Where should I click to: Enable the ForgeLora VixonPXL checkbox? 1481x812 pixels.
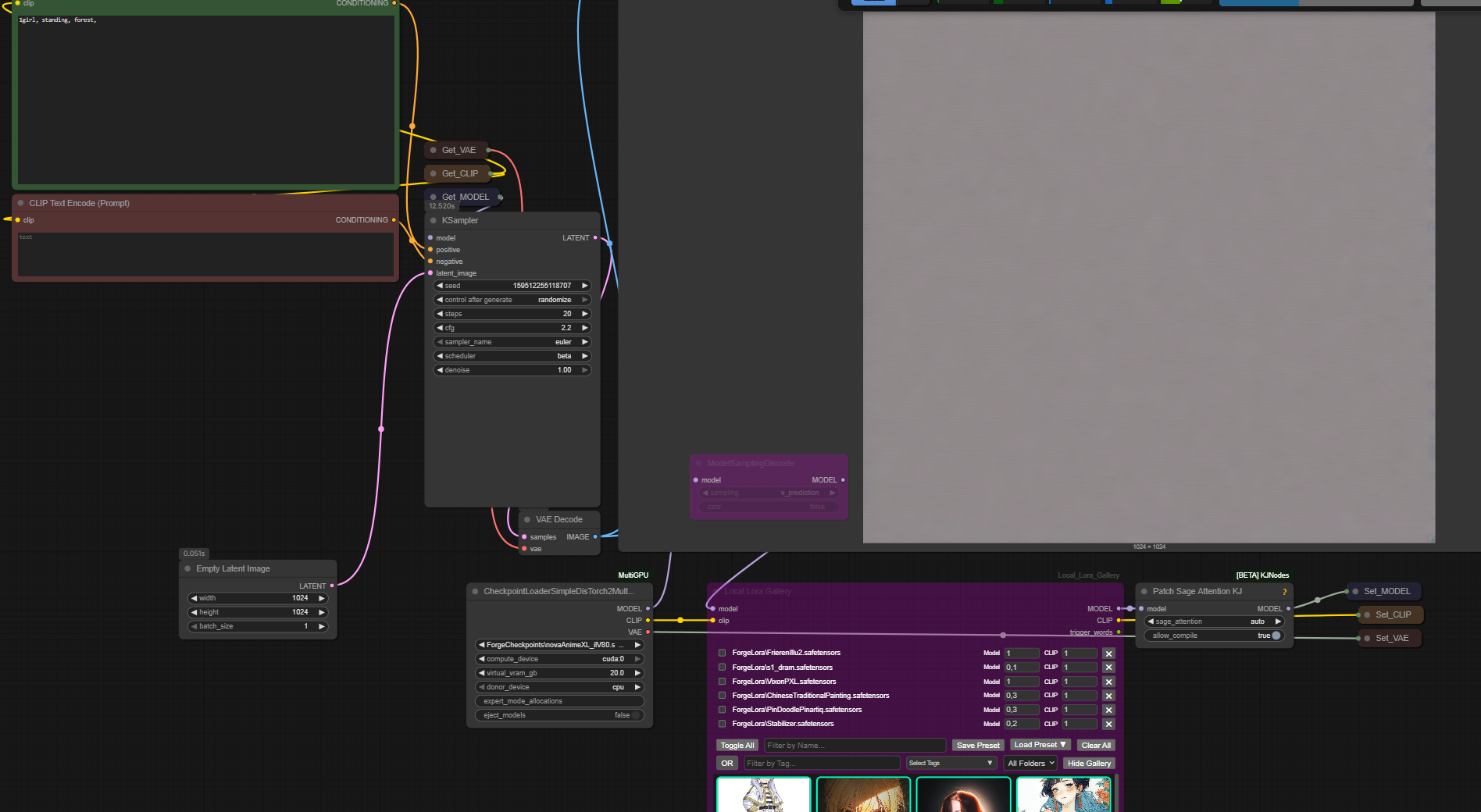point(723,682)
